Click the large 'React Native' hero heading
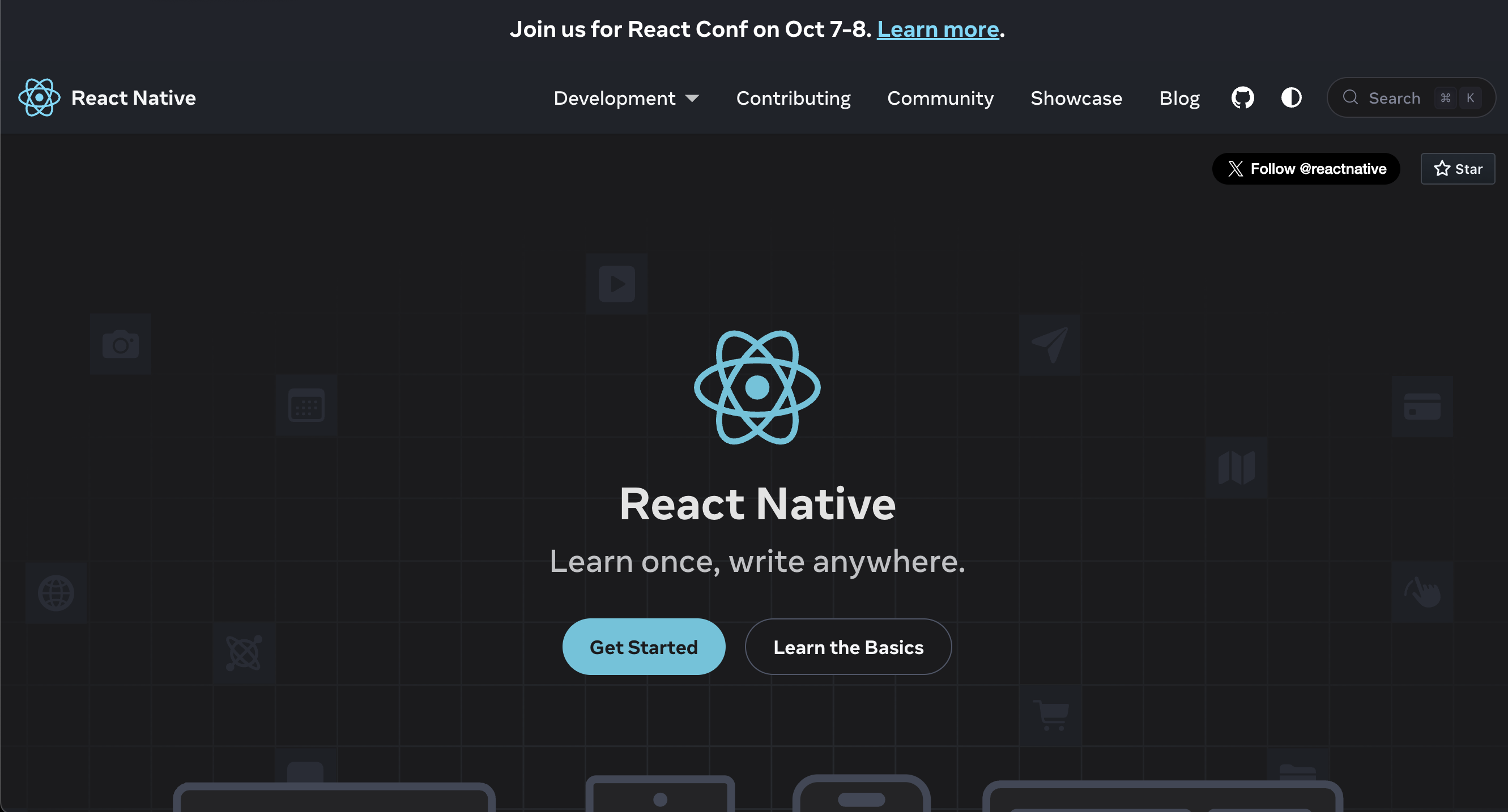Viewport: 1508px width, 812px height. click(x=757, y=503)
